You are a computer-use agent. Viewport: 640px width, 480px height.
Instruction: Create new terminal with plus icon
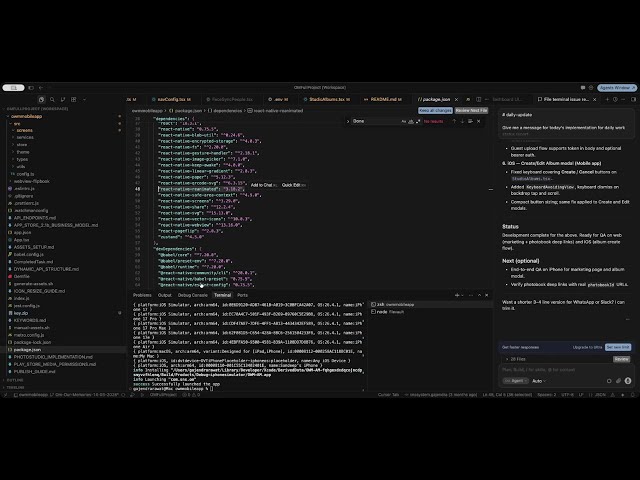click(x=457, y=295)
